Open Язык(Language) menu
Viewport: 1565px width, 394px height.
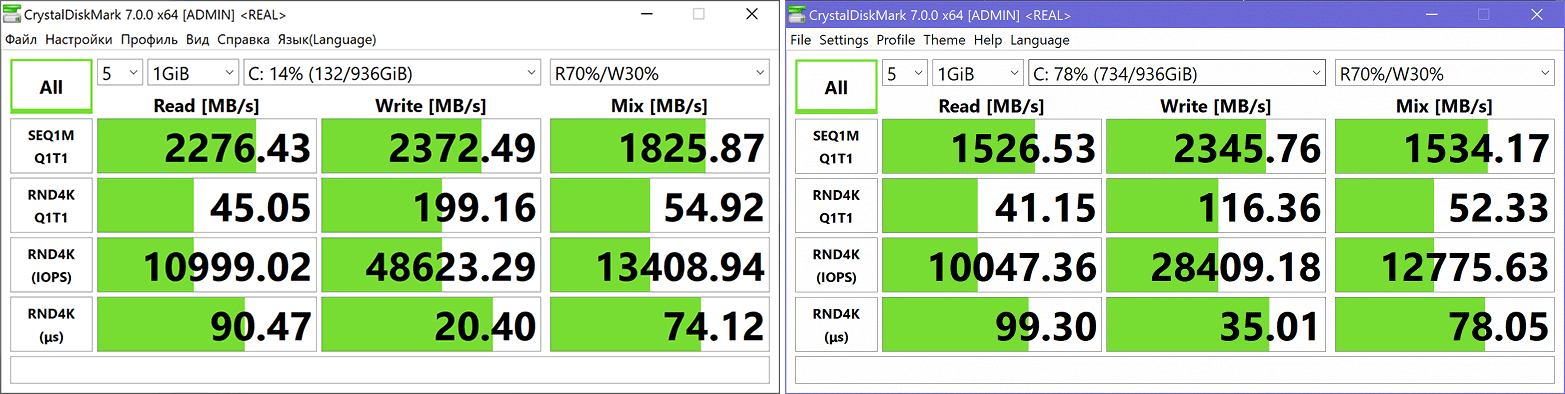point(327,40)
